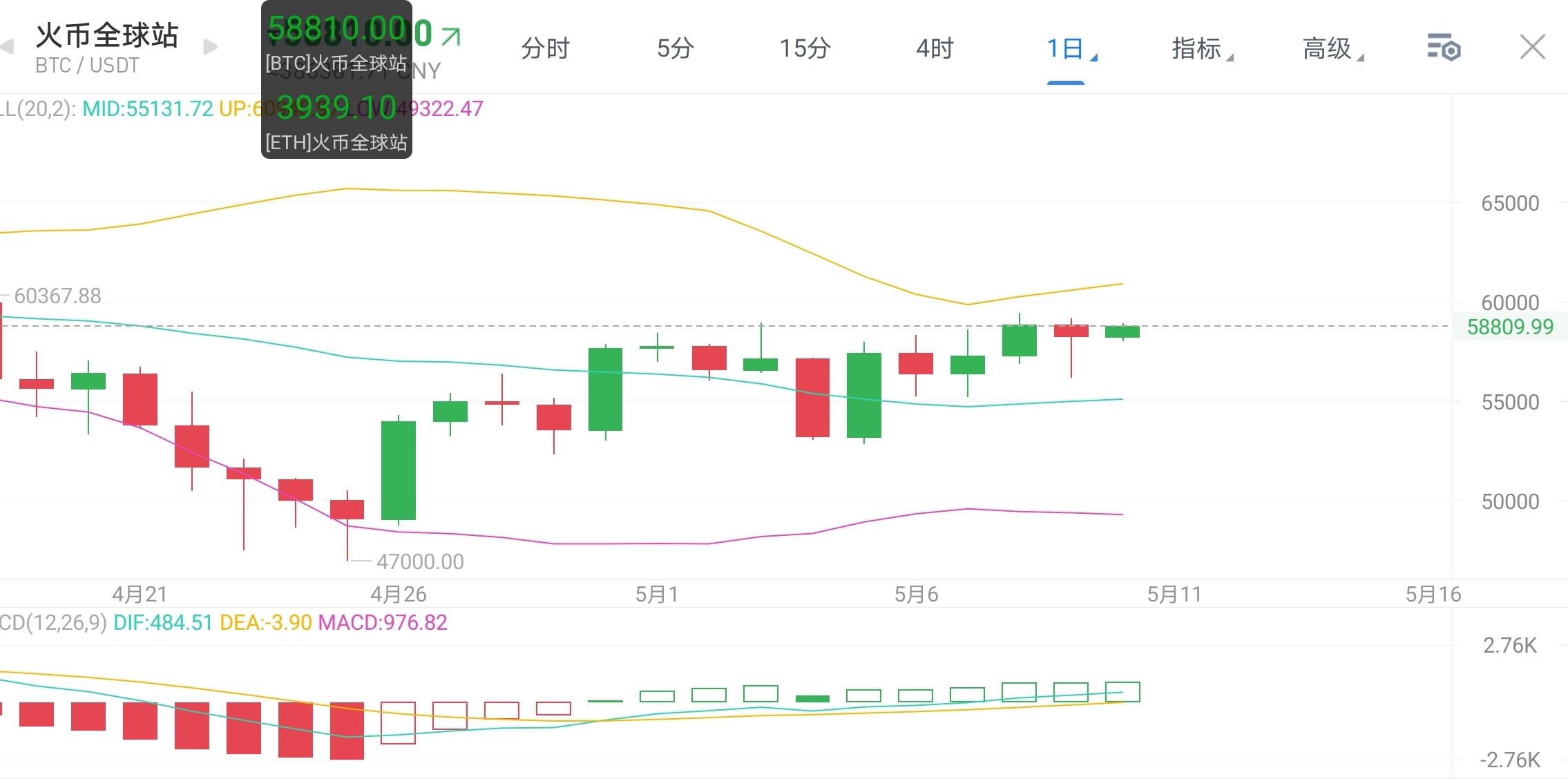Expand the 1日 timeframe dropdown triangle
Screen dimensions: 1568x779
(x=1093, y=57)
